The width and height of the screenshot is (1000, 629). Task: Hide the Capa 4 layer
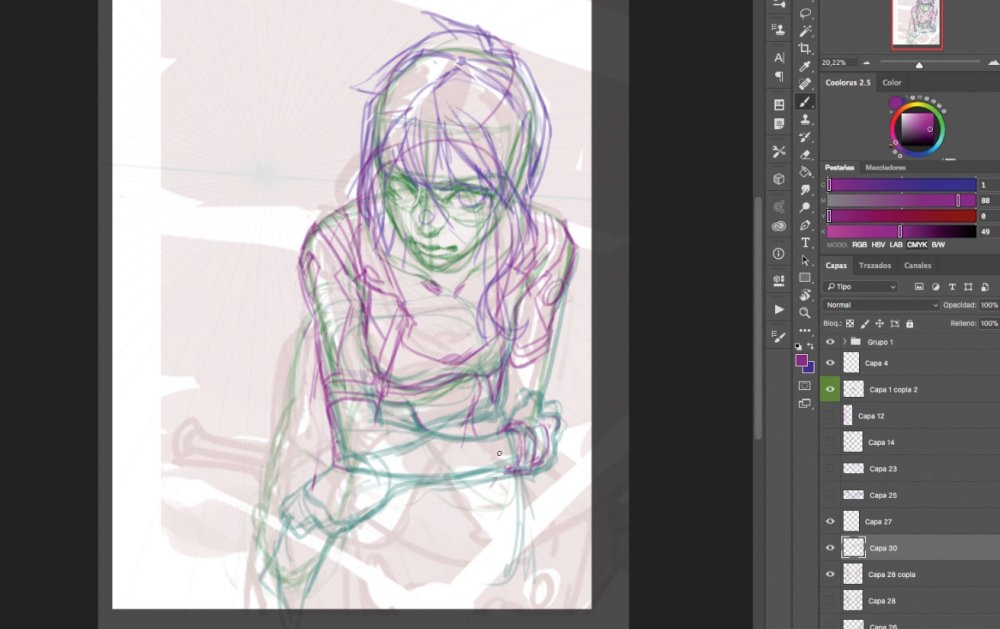[830, 363]
